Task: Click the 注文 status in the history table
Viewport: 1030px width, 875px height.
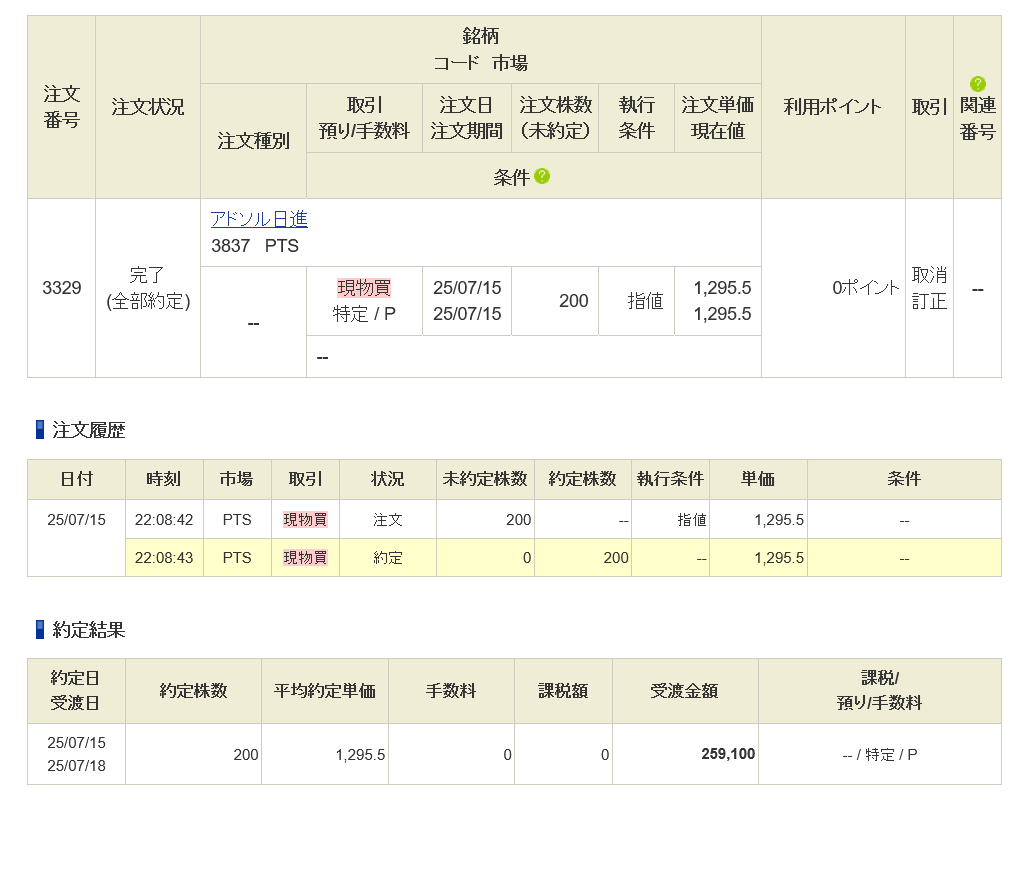Action: pos(388,520)
